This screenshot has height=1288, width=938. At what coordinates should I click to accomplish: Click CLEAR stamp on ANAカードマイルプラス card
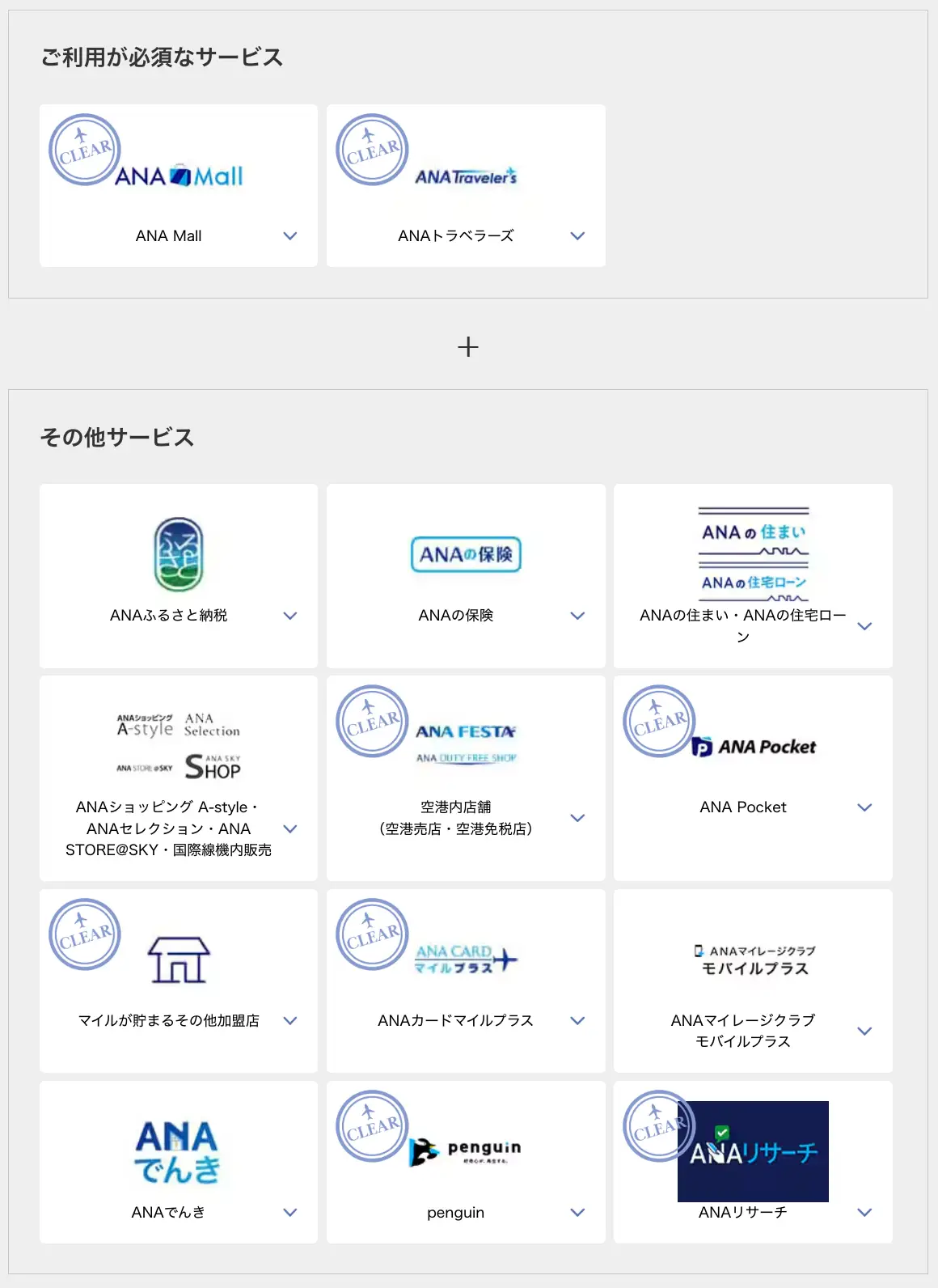click(x=372, y=934)
